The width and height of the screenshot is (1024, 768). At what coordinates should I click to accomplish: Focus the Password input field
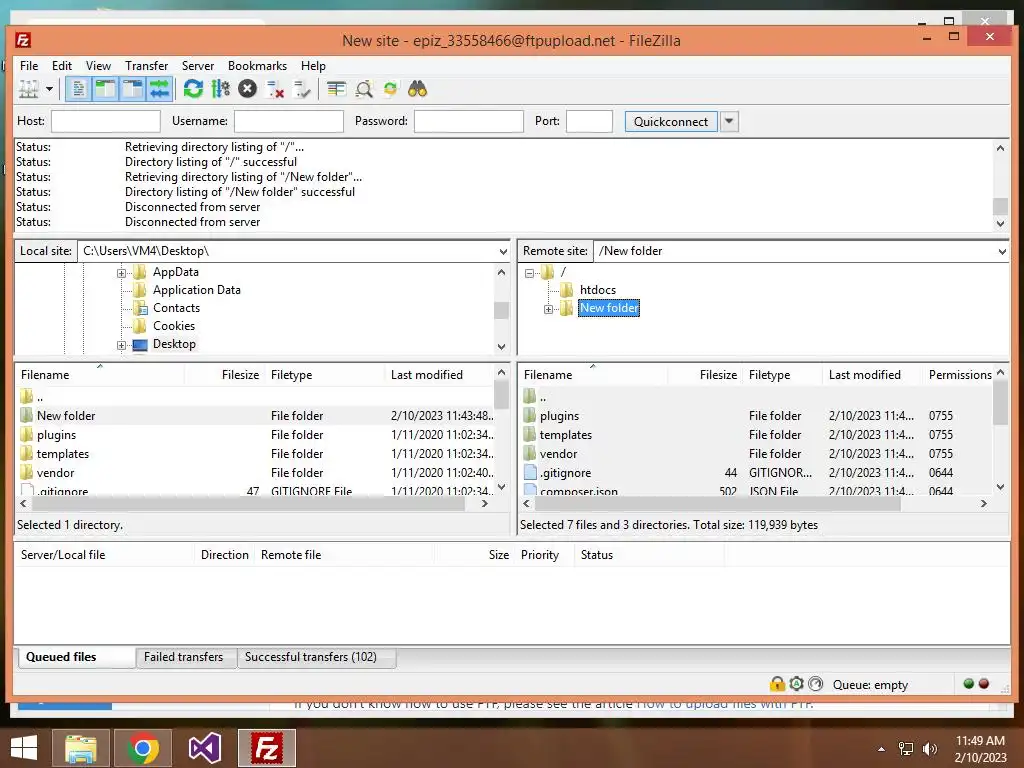click(469, 121)
